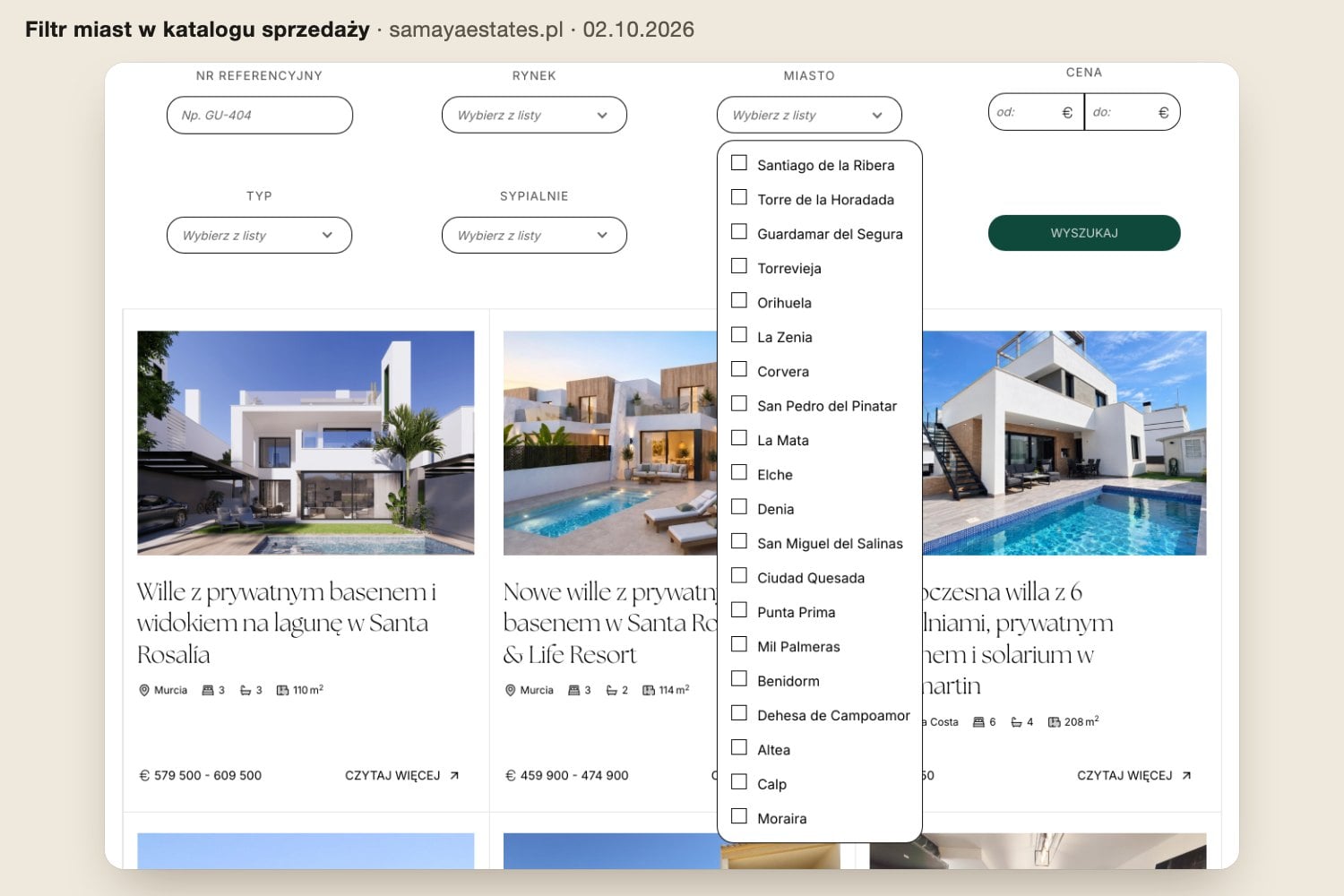Click the bedroom icon on the 114 m² card
Image resolution: width=1344 pixels, height=896 pixels.
coord(574,691)
